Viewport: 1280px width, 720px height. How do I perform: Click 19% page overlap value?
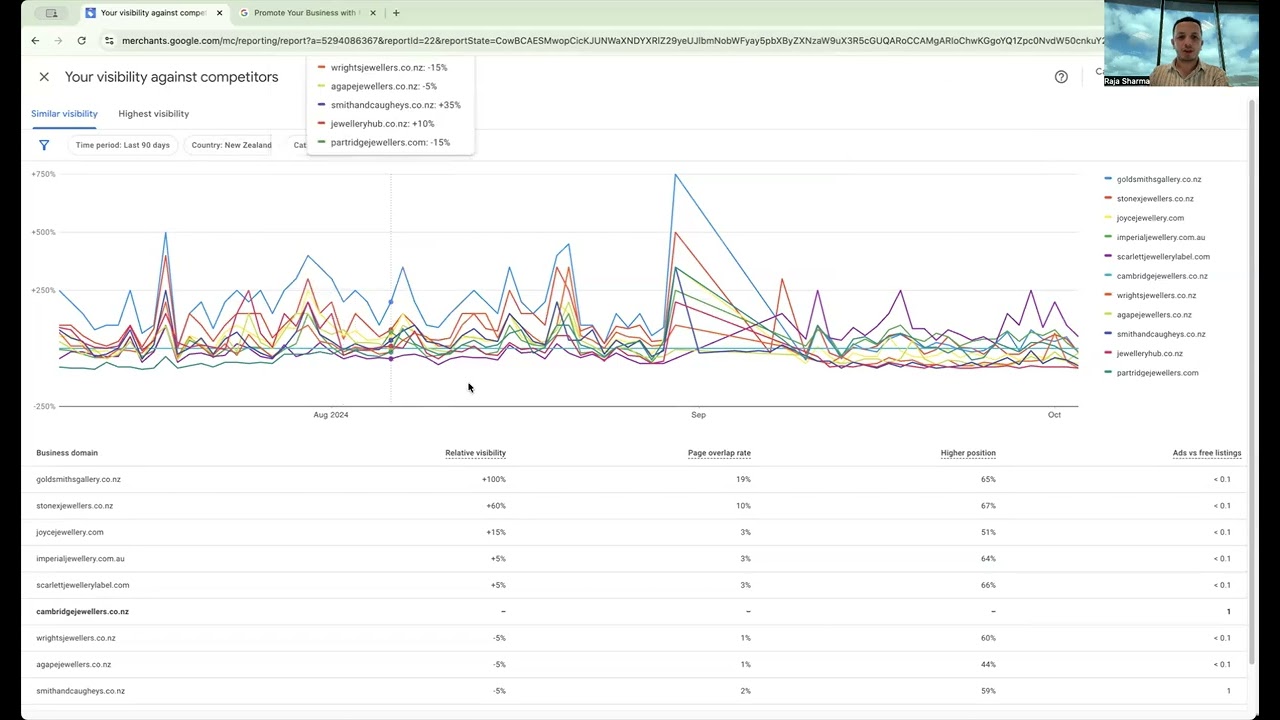coord(743,479)
